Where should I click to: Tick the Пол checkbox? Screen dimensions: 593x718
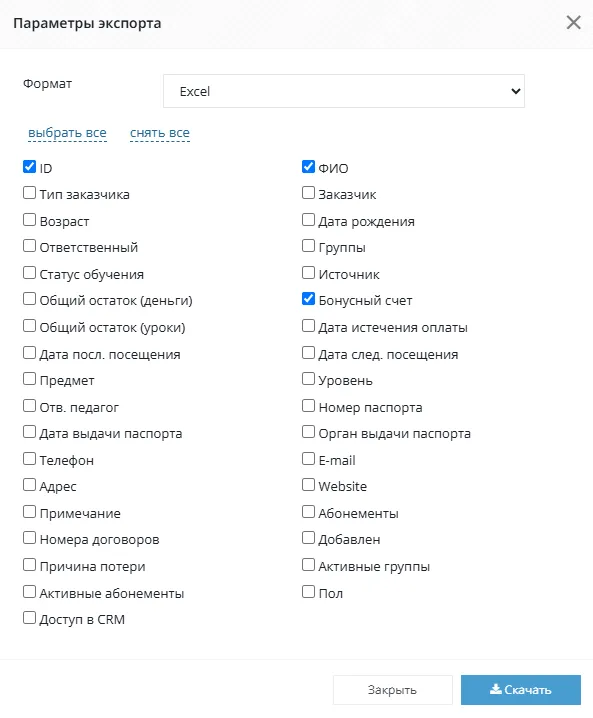pos(309,592)
